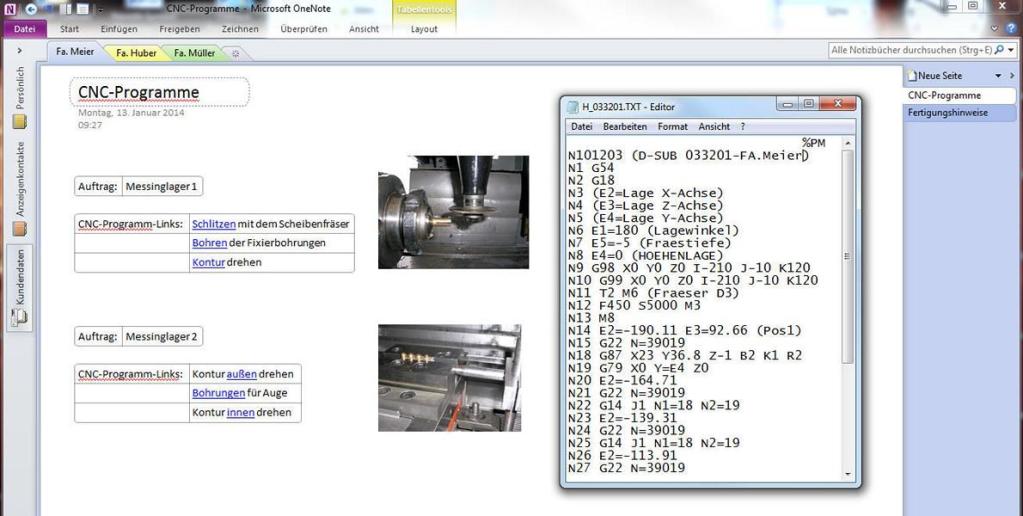Open the Layout tab under Tabellentools
The image size is (1023, 516).
[424, 29]
